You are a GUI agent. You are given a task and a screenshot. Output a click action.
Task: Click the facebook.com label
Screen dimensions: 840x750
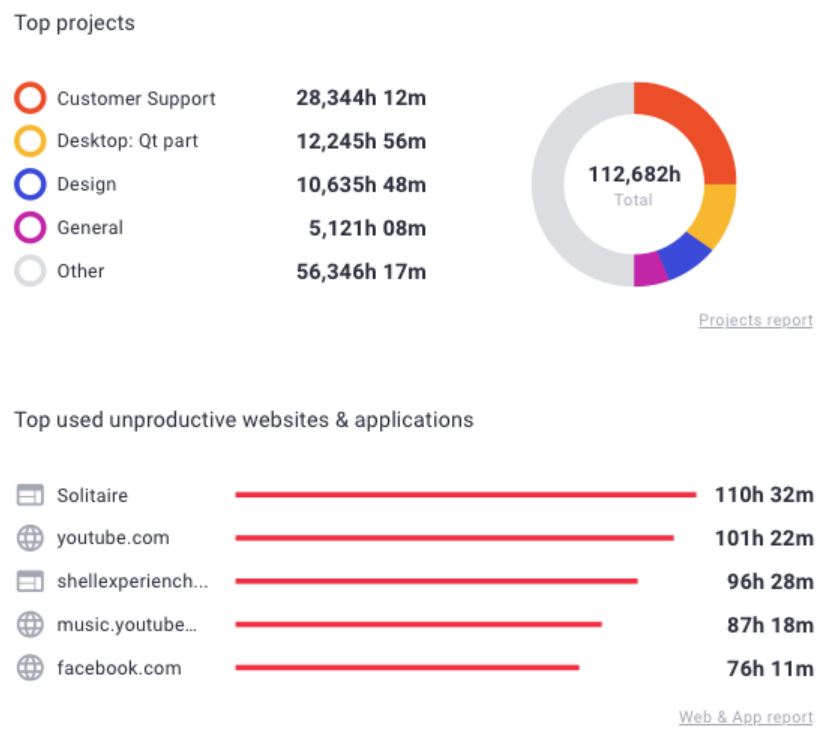click(x=119, y=668)
